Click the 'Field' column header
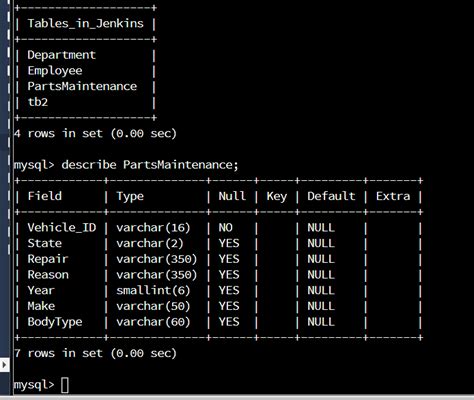474x400 pixels. (45, 196)
